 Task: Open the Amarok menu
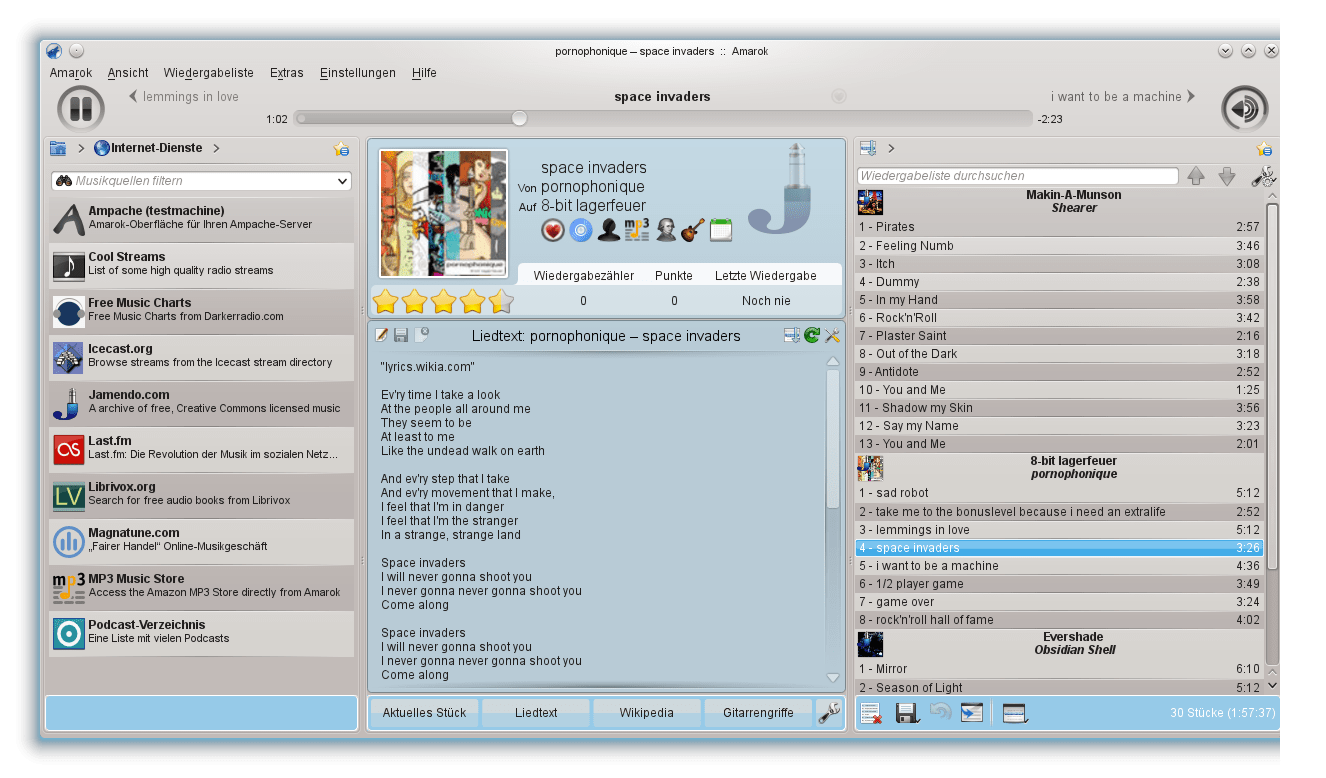[x=71, y=73]
